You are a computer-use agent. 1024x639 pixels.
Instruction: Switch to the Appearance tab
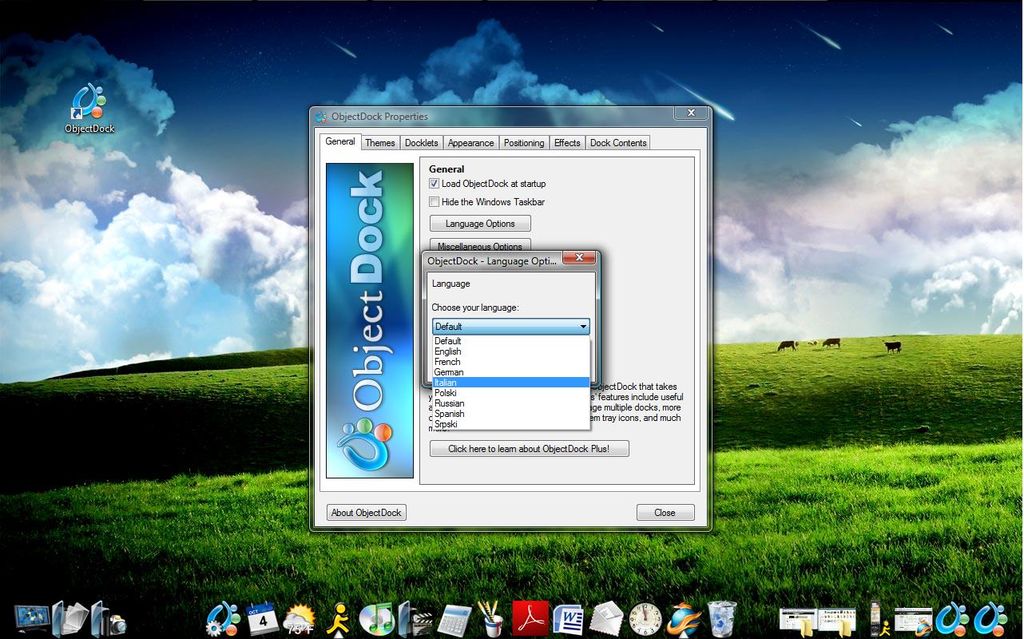(x=470, y=143)
